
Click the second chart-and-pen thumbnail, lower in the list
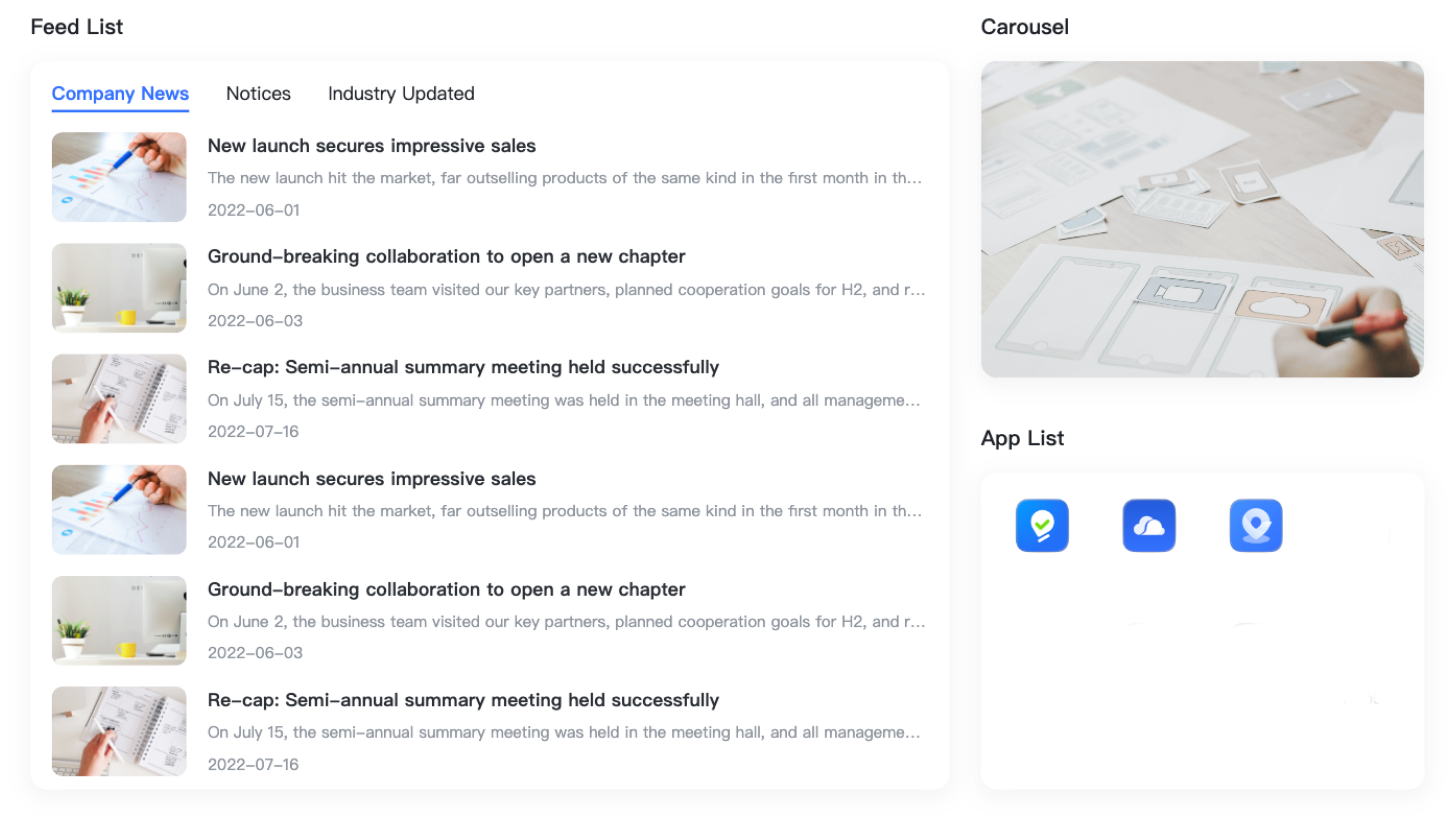tap(119, 510)
